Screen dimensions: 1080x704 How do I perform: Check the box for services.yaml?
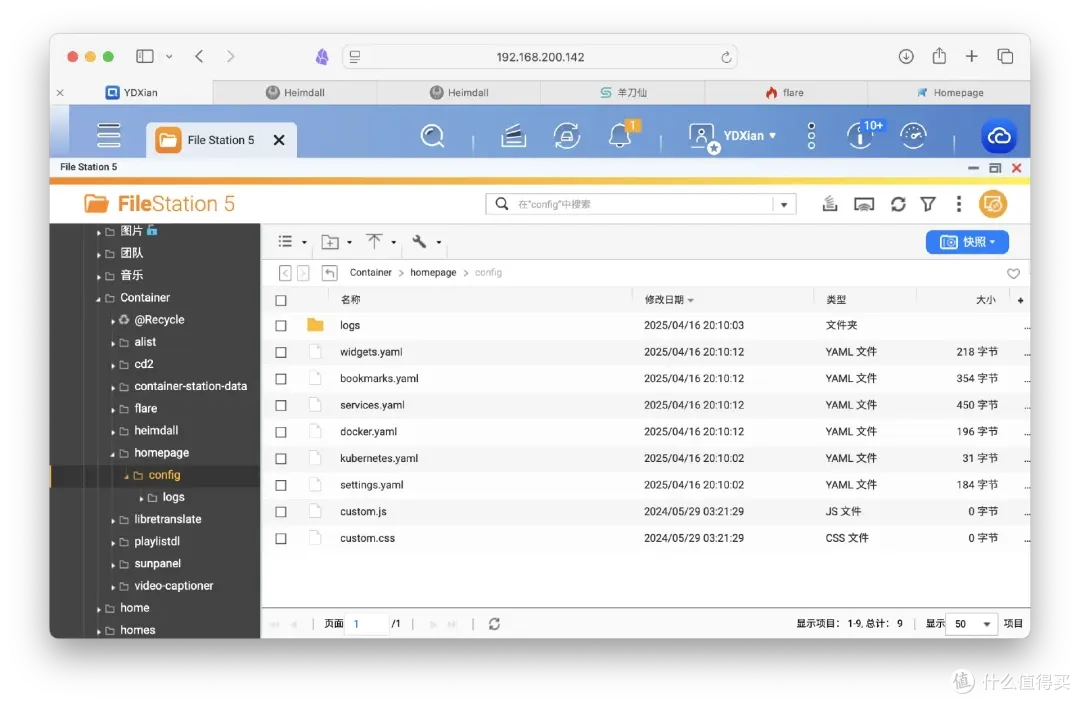click(281, 406)
